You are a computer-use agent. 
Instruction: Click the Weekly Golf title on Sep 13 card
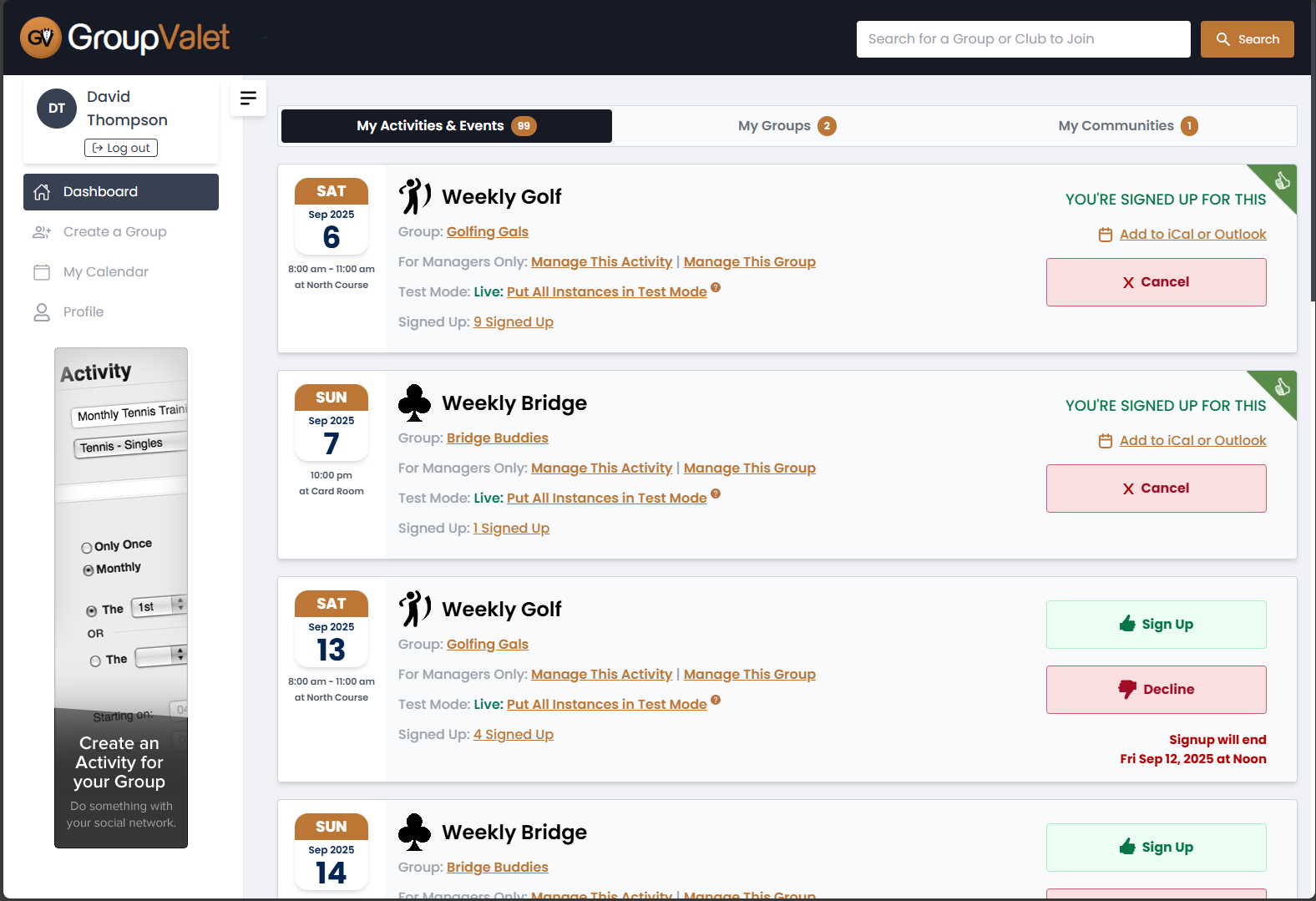click(x=502, y=610)
